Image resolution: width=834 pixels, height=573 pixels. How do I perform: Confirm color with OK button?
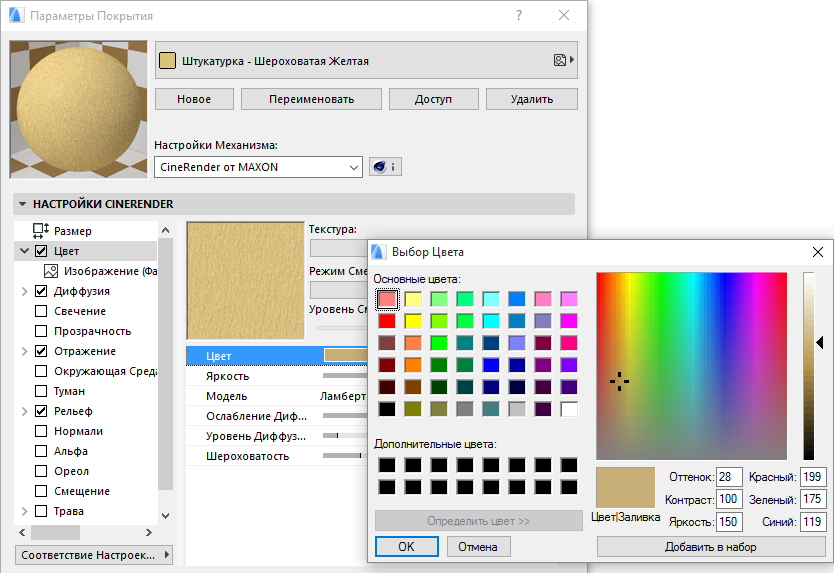coord(407,546)
